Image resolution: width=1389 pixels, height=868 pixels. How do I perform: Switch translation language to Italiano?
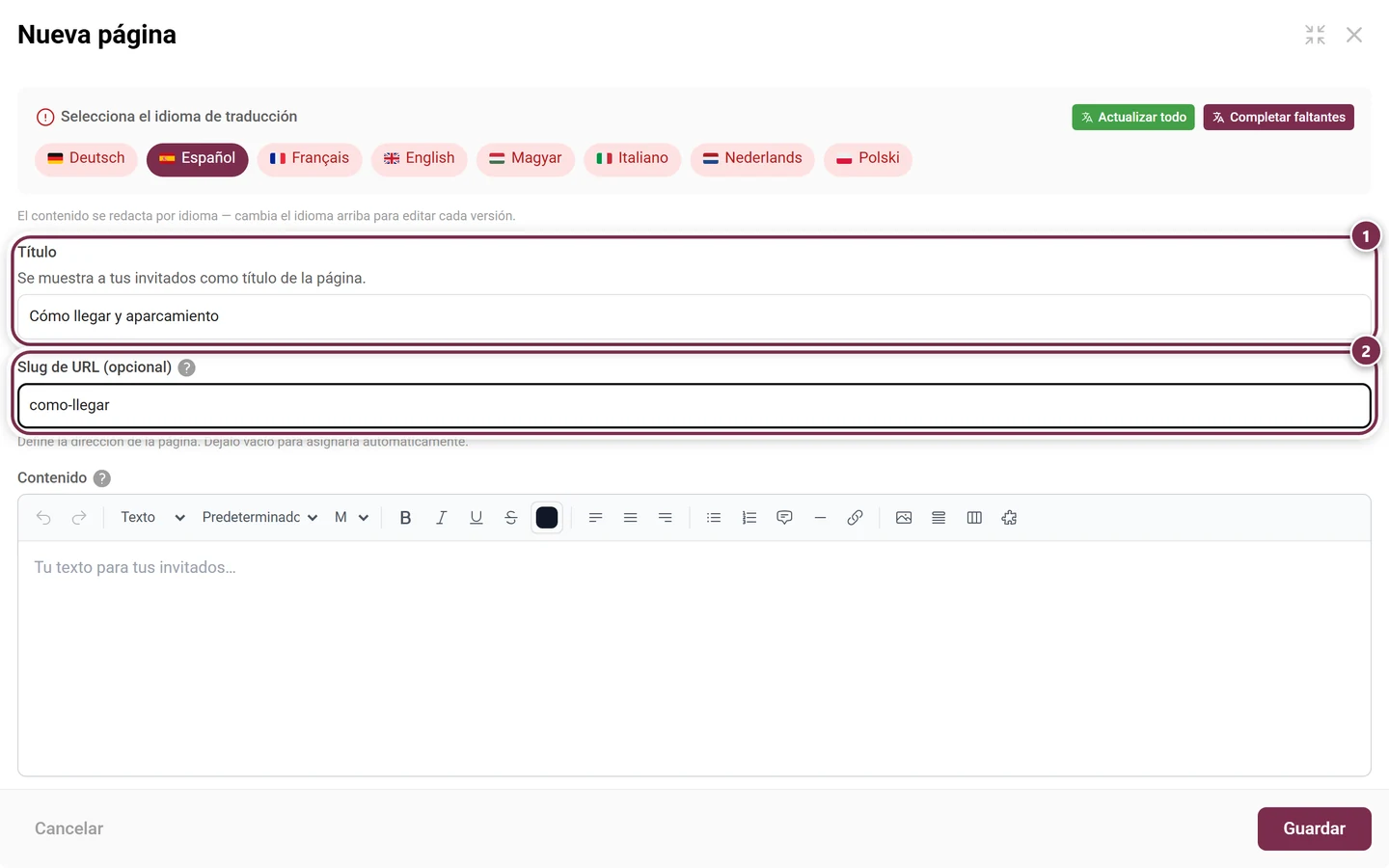[633, 158]
